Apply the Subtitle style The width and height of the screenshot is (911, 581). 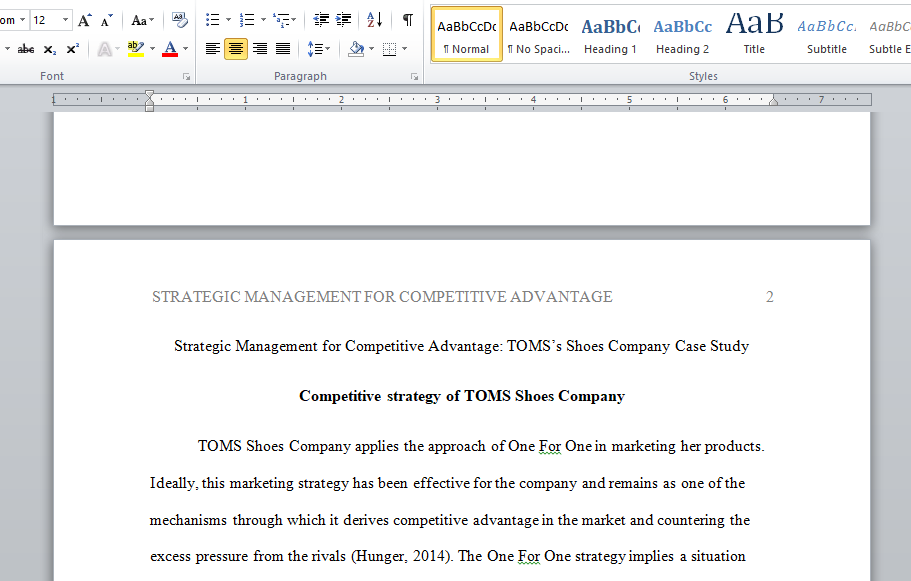point(826,35)
